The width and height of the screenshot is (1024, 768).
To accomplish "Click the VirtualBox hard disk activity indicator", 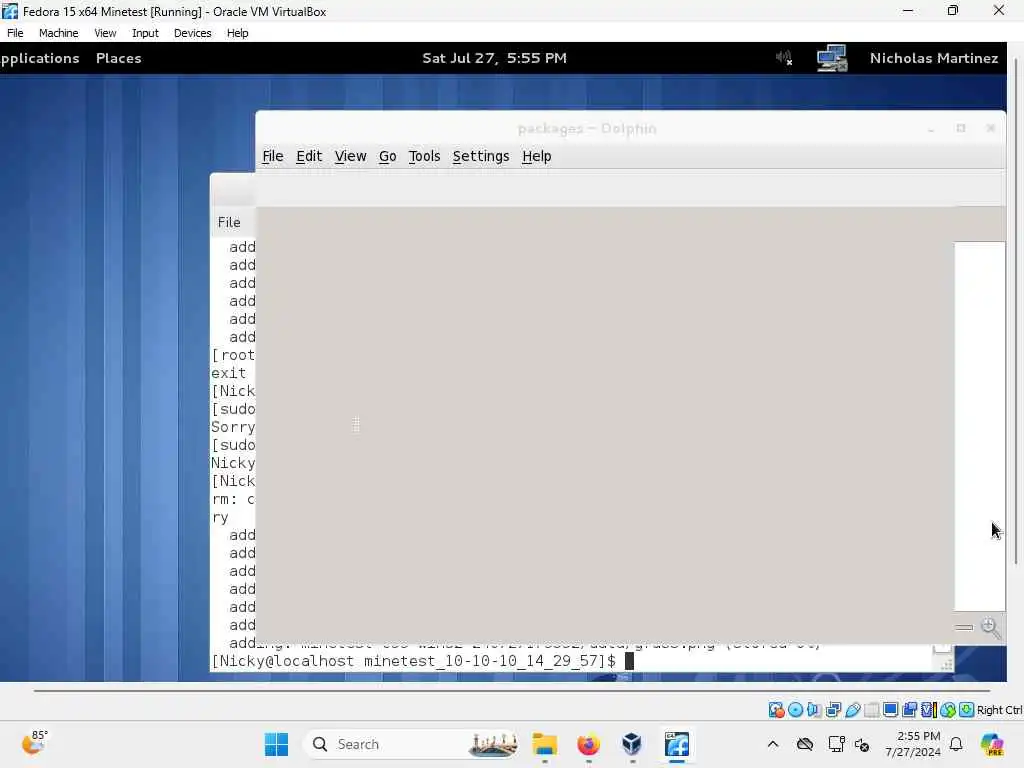I will tap(776, 710).
